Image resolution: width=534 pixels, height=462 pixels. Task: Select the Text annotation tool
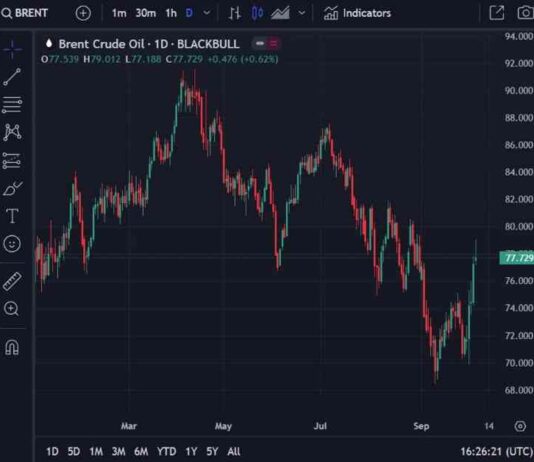(12, 216)
